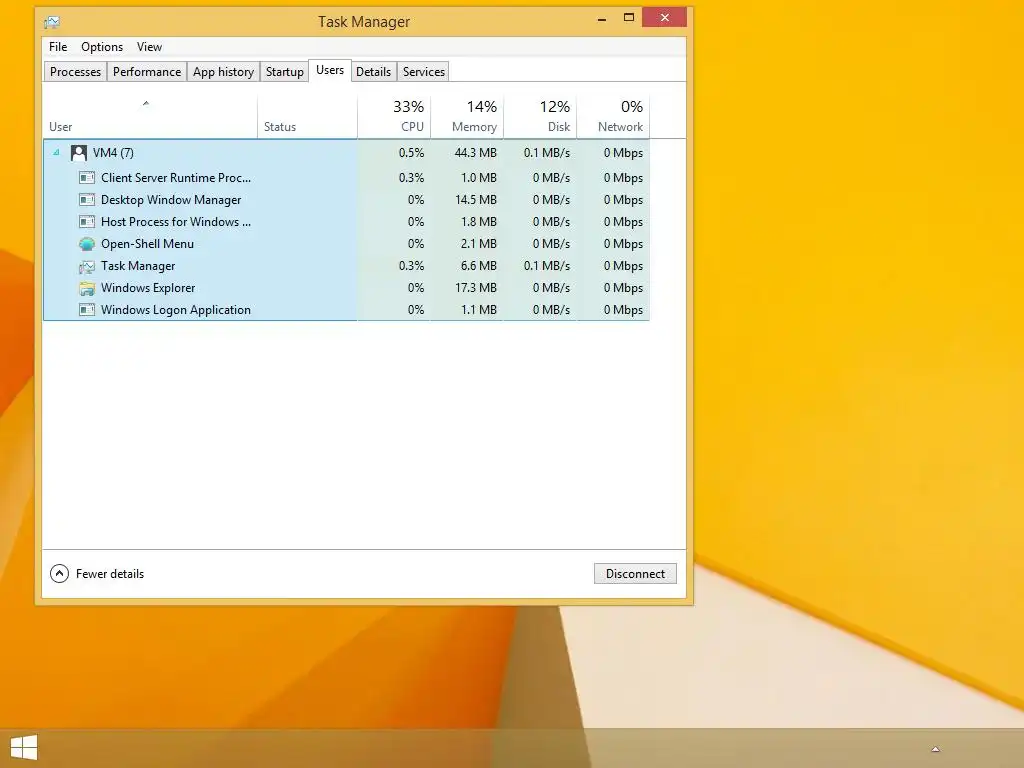
Task: Select Host Process for Windows row
Action: (x=346, y=222)
